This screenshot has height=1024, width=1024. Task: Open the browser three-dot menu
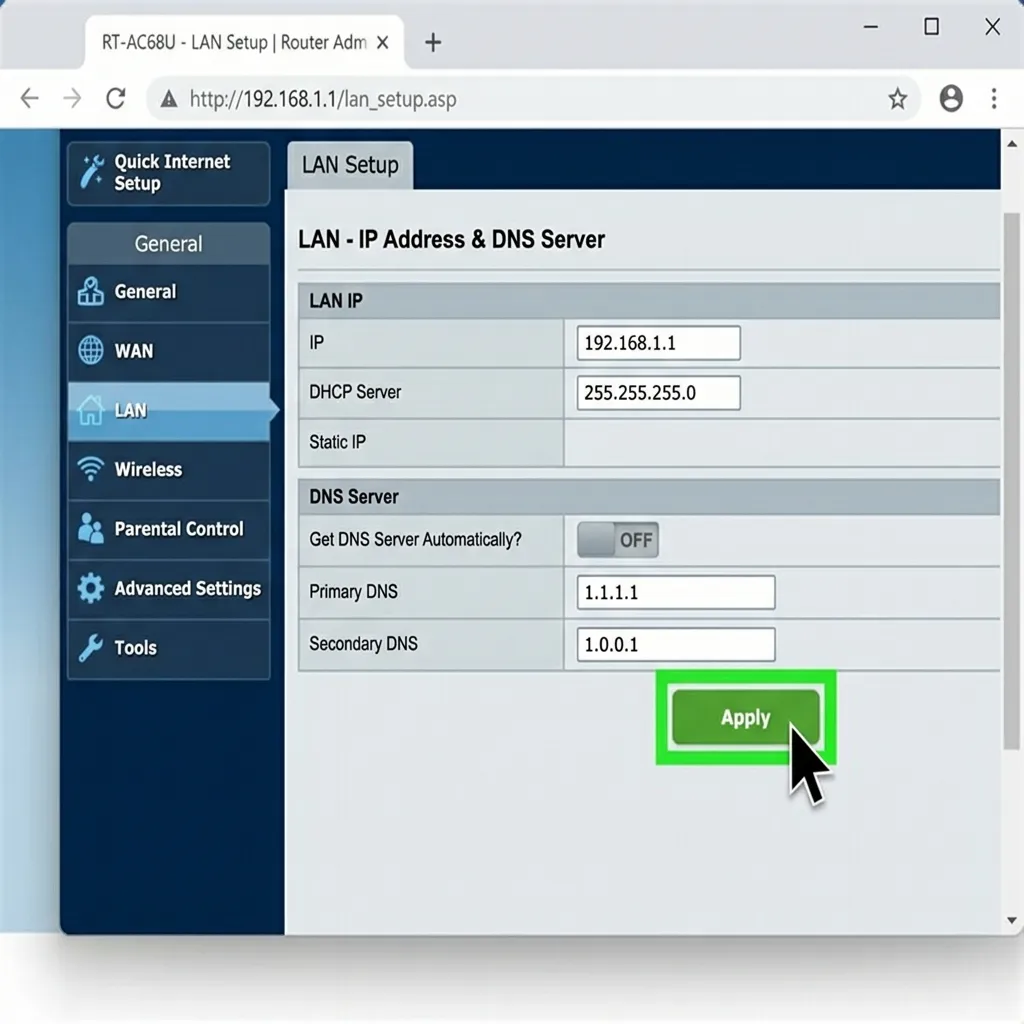[994, 99]
